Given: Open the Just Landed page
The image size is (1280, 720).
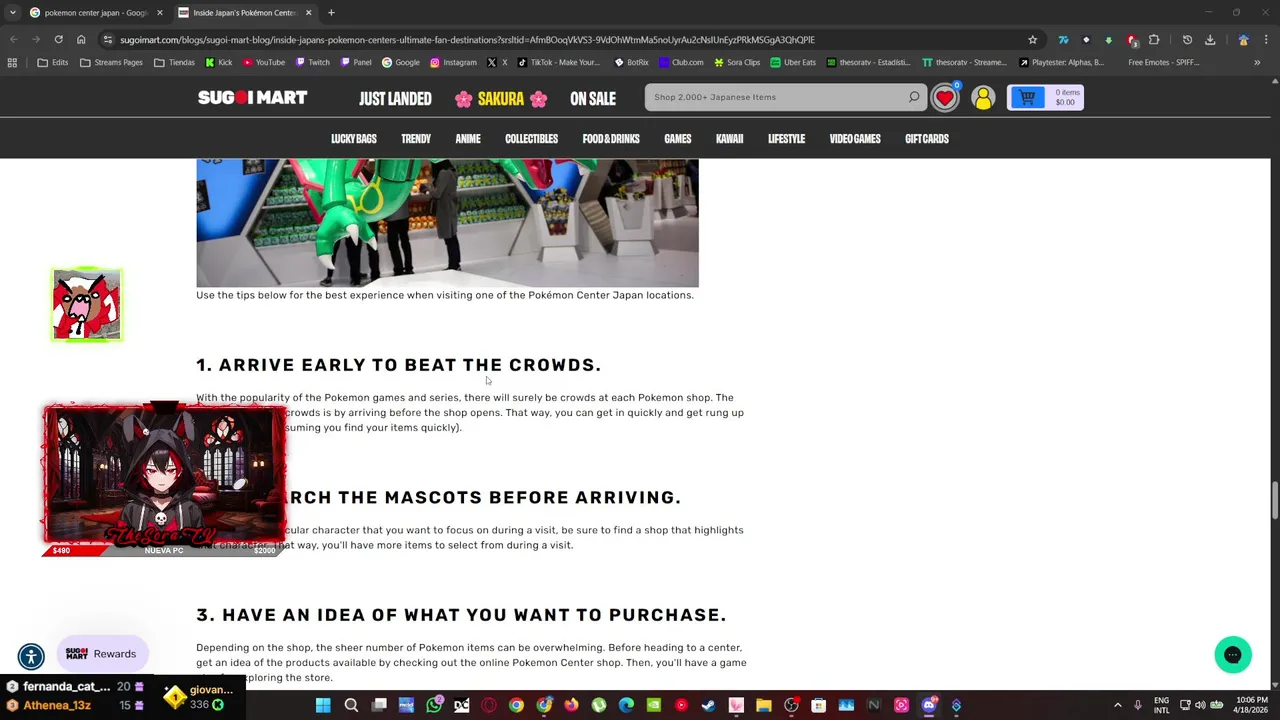Looking at the screenshot, I should (x=395, y=99).
